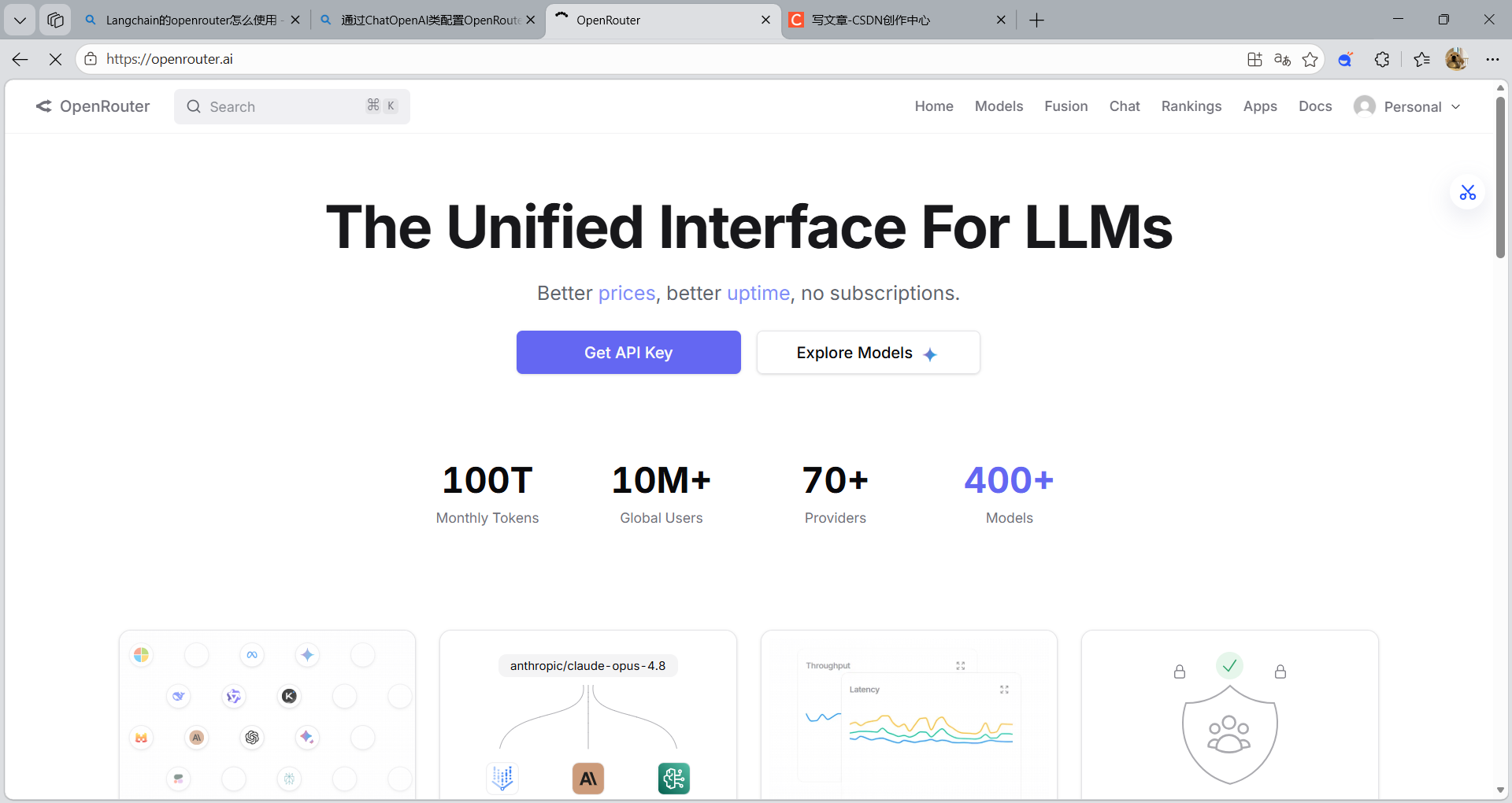Image resolution: width=1512 pixels, height=803 pixels.
Task: Open the browser tab search chevron
Action: [x=20, y=20]
